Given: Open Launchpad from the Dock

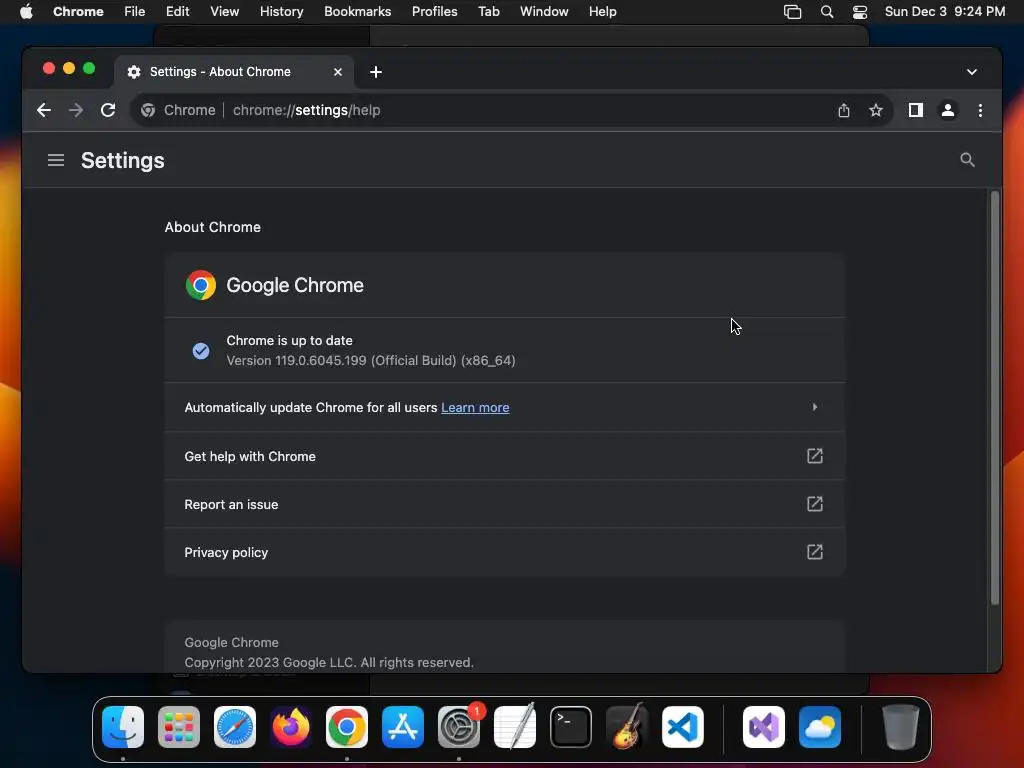Looking at the screenshot, I should 179,727.
